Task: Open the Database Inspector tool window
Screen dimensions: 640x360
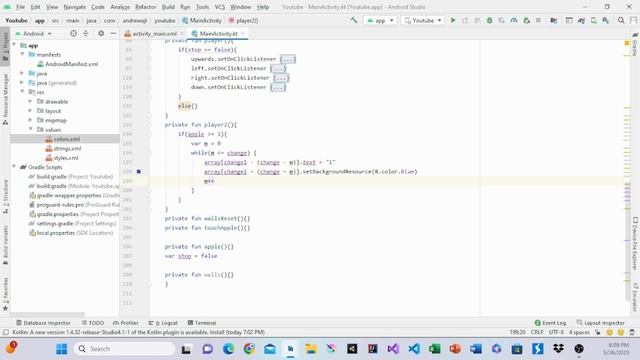Action: coord(43,323)
